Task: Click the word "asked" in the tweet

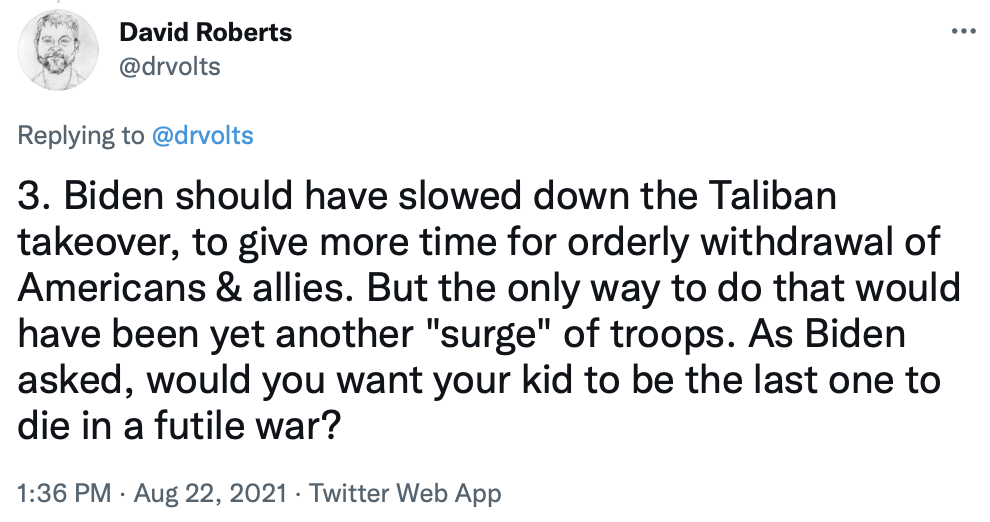Action: point(69,380)
